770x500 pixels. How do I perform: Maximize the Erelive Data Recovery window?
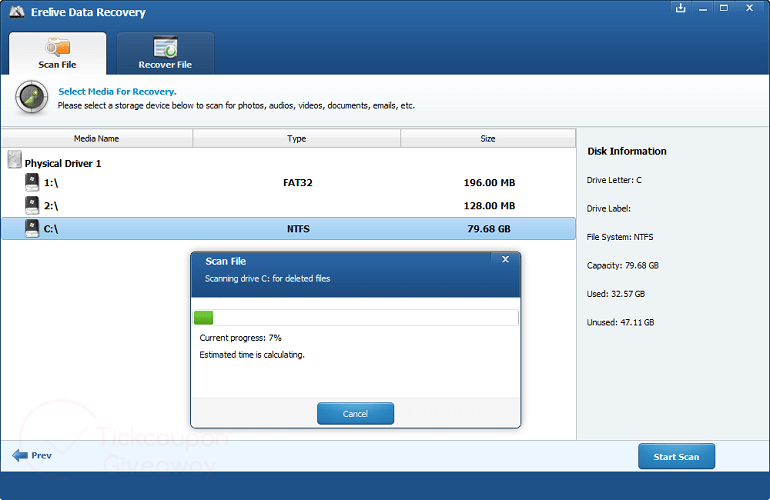pos(724,8)
